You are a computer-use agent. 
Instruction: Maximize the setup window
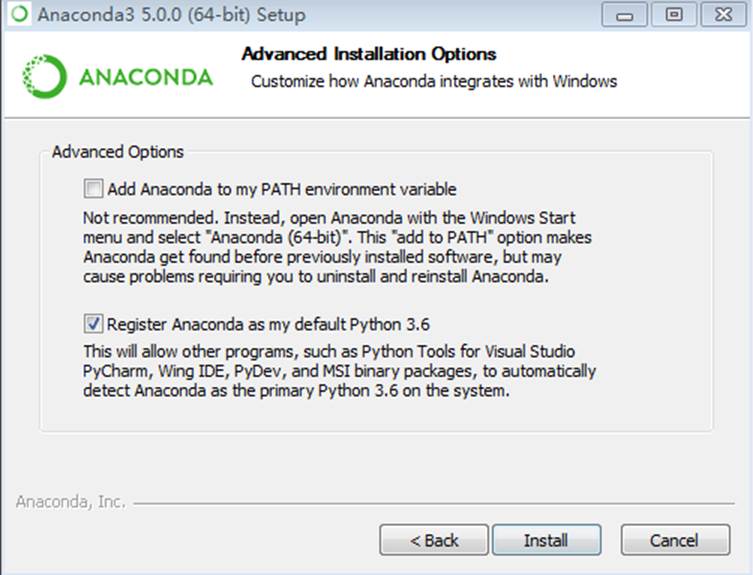(674, 14)
